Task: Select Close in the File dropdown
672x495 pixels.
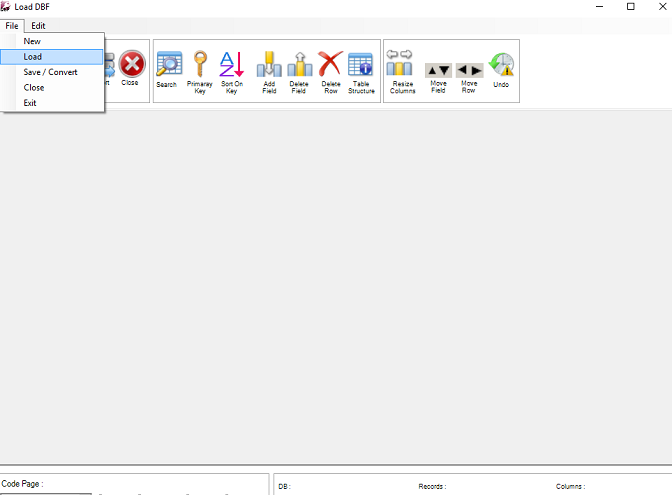Action: point(34,87)
